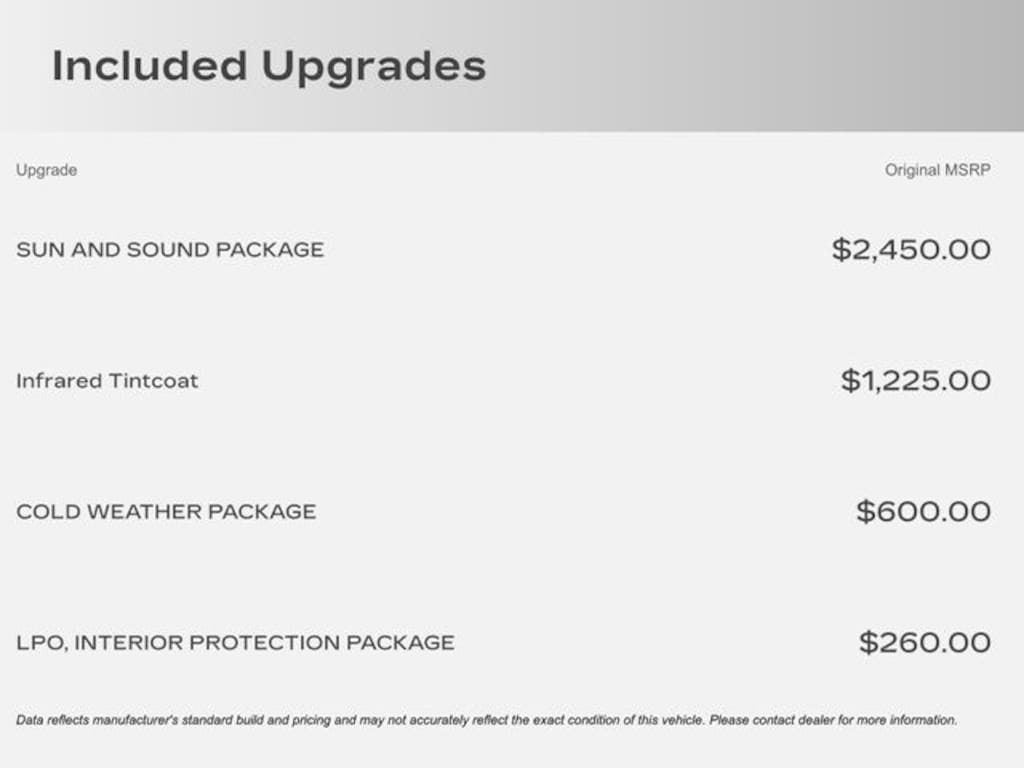This screenshot has height=768, width=1024.
Task: Select the SUN AND SOUND PACKAGE upgrade
Action: pos(170,250)
